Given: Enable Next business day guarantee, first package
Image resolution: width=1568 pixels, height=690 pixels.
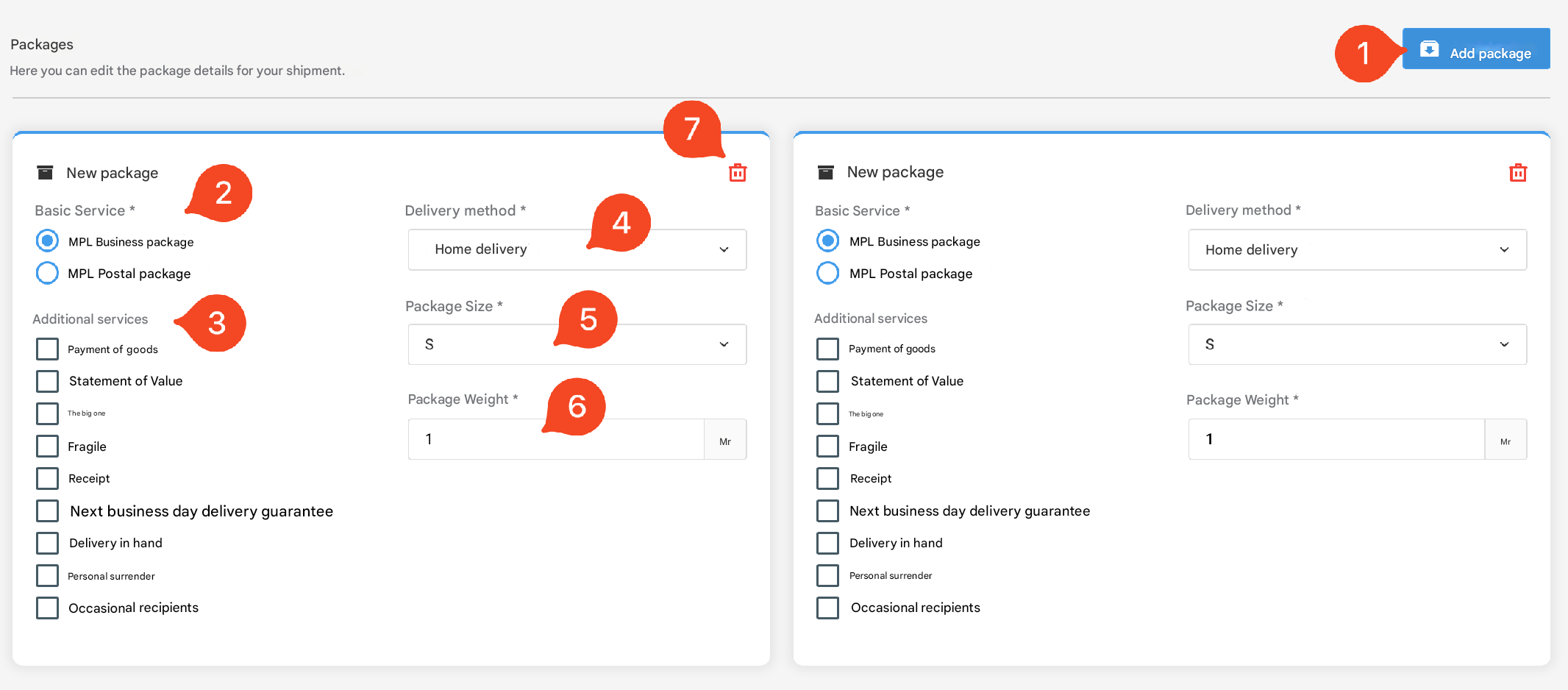Looking at the screenshot, I should 47,511.
